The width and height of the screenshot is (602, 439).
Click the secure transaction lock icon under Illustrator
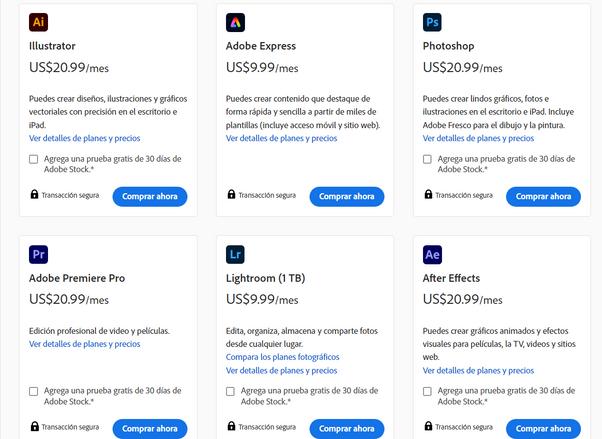pyautogui.click(x=34, y=195)
